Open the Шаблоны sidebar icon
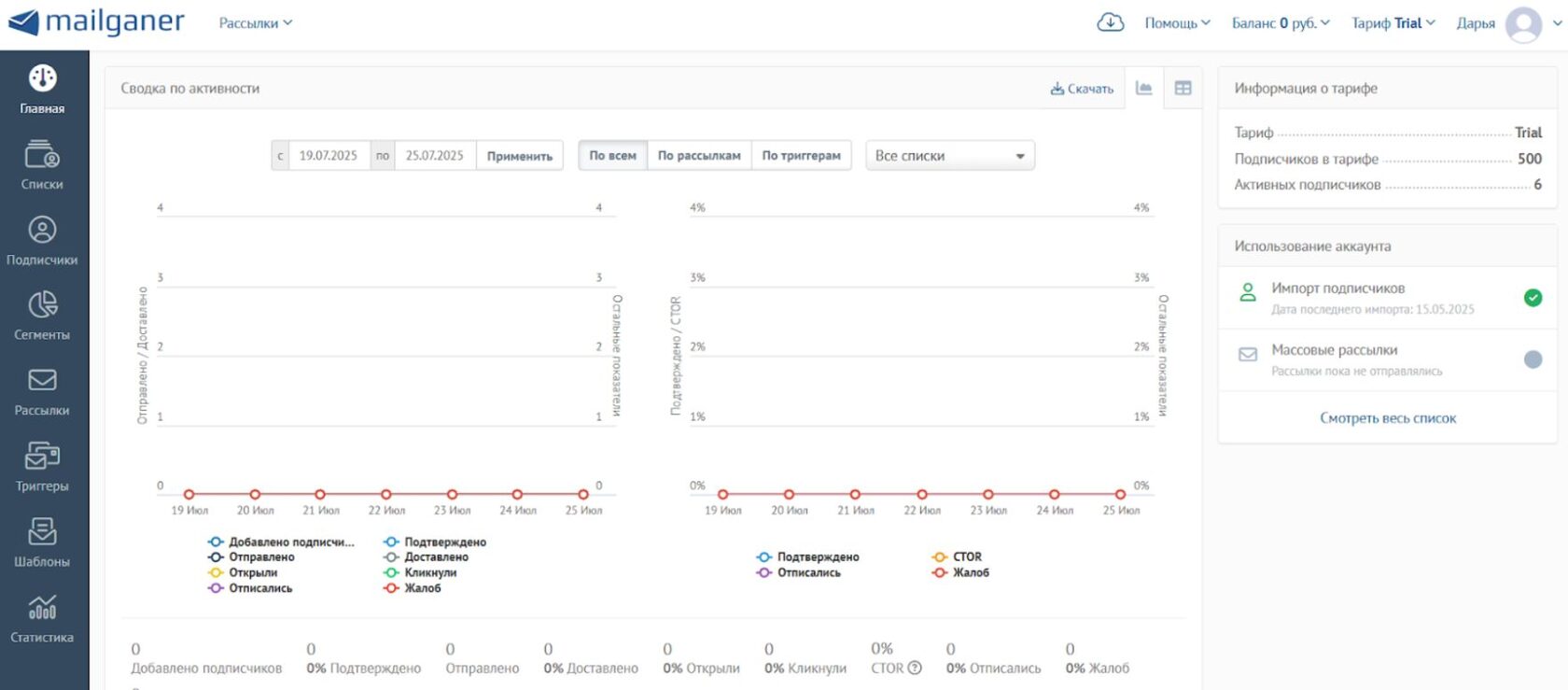This screenshot has width=1568, height=690. 42,532
